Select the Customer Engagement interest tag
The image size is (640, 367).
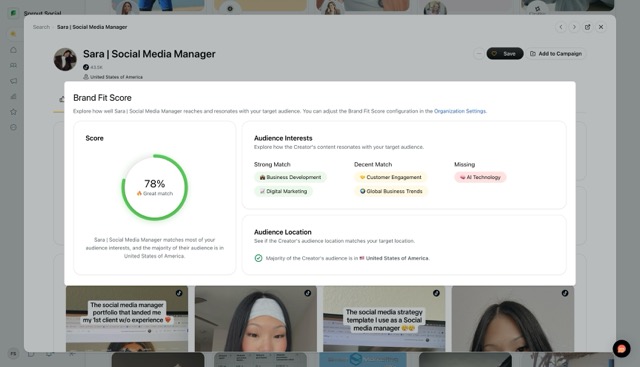390,177
